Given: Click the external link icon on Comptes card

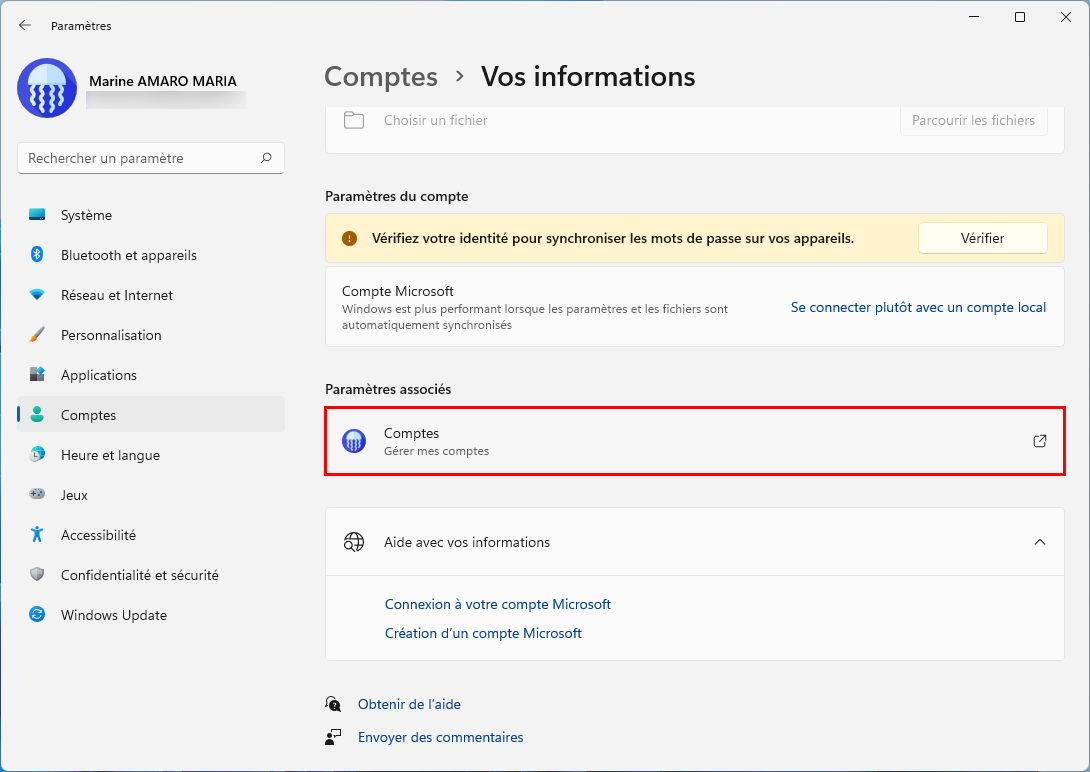Looking at the screenshot, I should pos(1039,441).
